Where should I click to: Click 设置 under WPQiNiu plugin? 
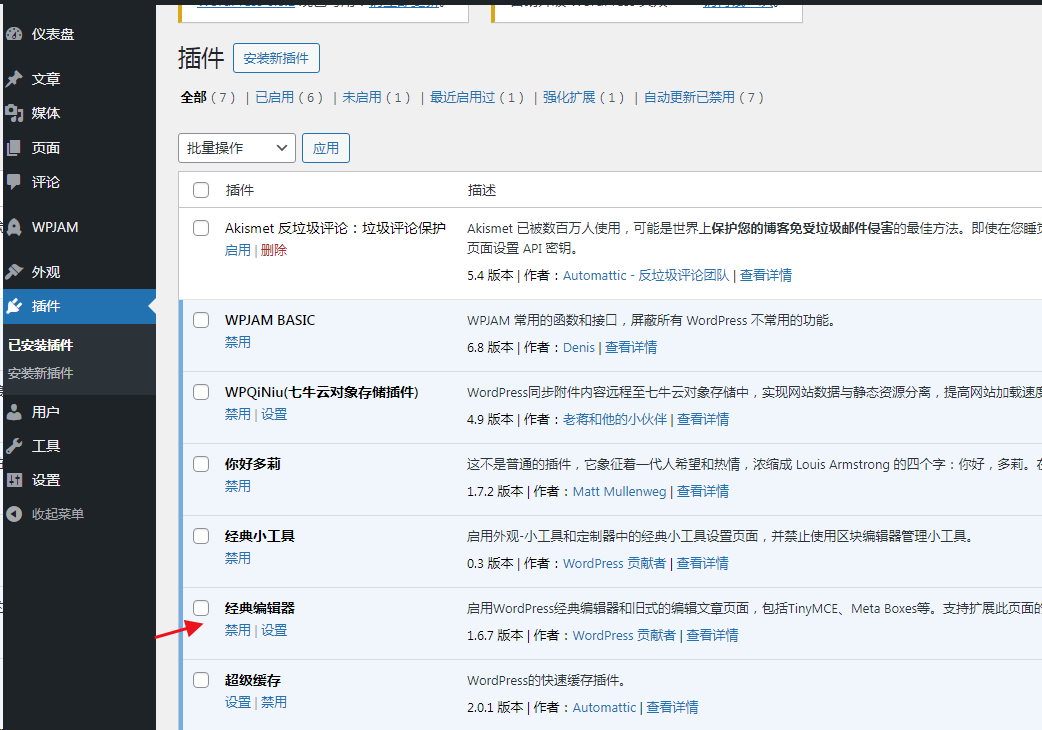click(x=274, y=414)
